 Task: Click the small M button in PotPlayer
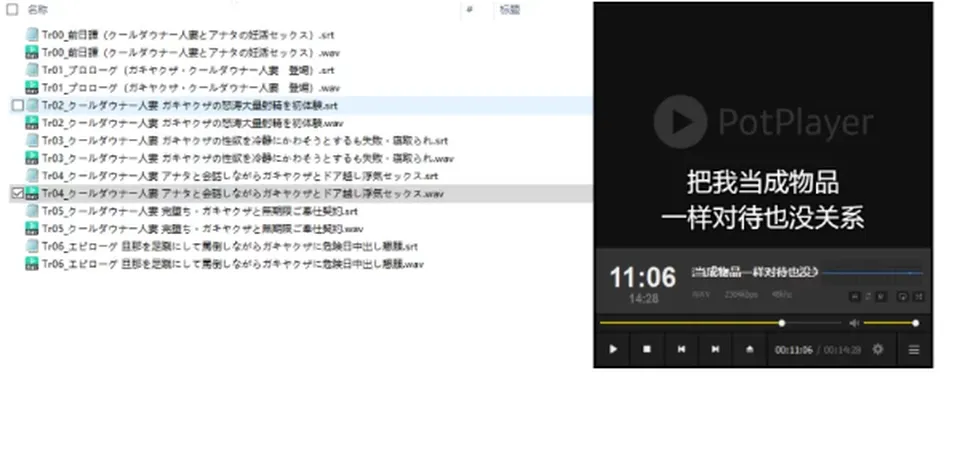click(880, 296)
